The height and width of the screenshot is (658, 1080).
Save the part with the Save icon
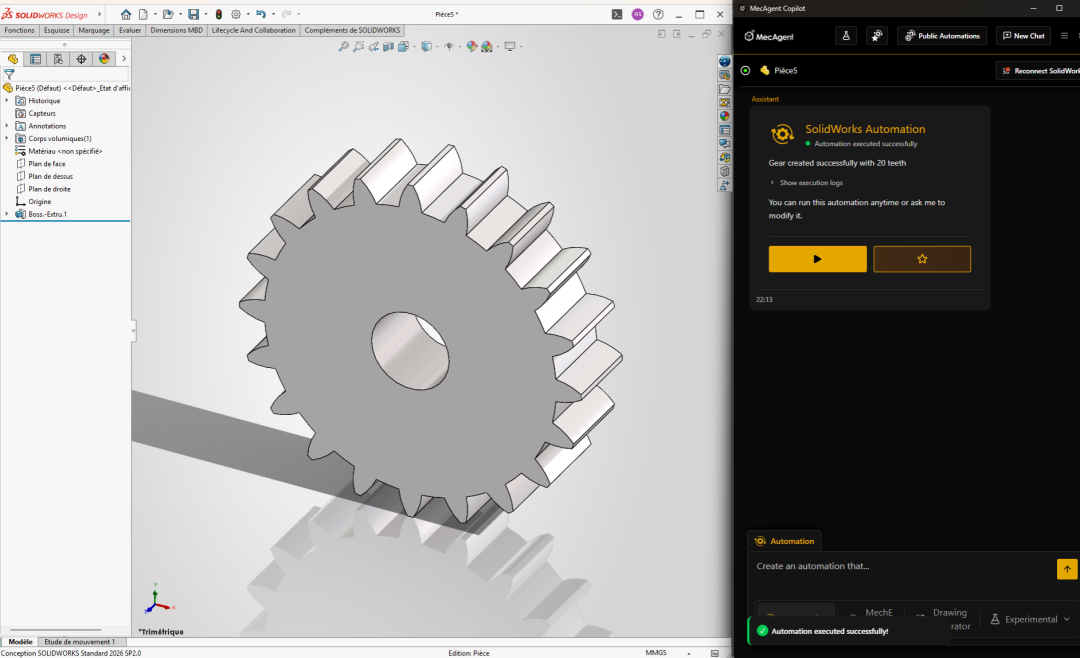point(194,14)
